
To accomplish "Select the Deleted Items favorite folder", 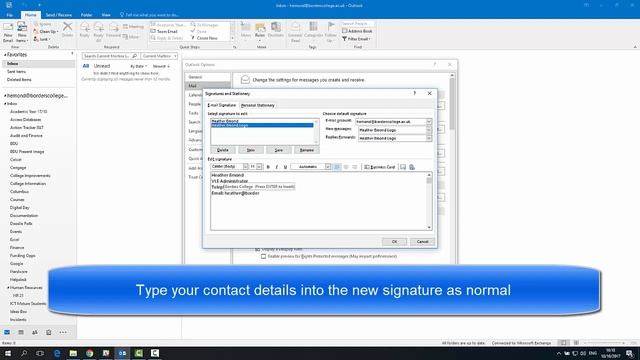I will click(x=19, y=80).
